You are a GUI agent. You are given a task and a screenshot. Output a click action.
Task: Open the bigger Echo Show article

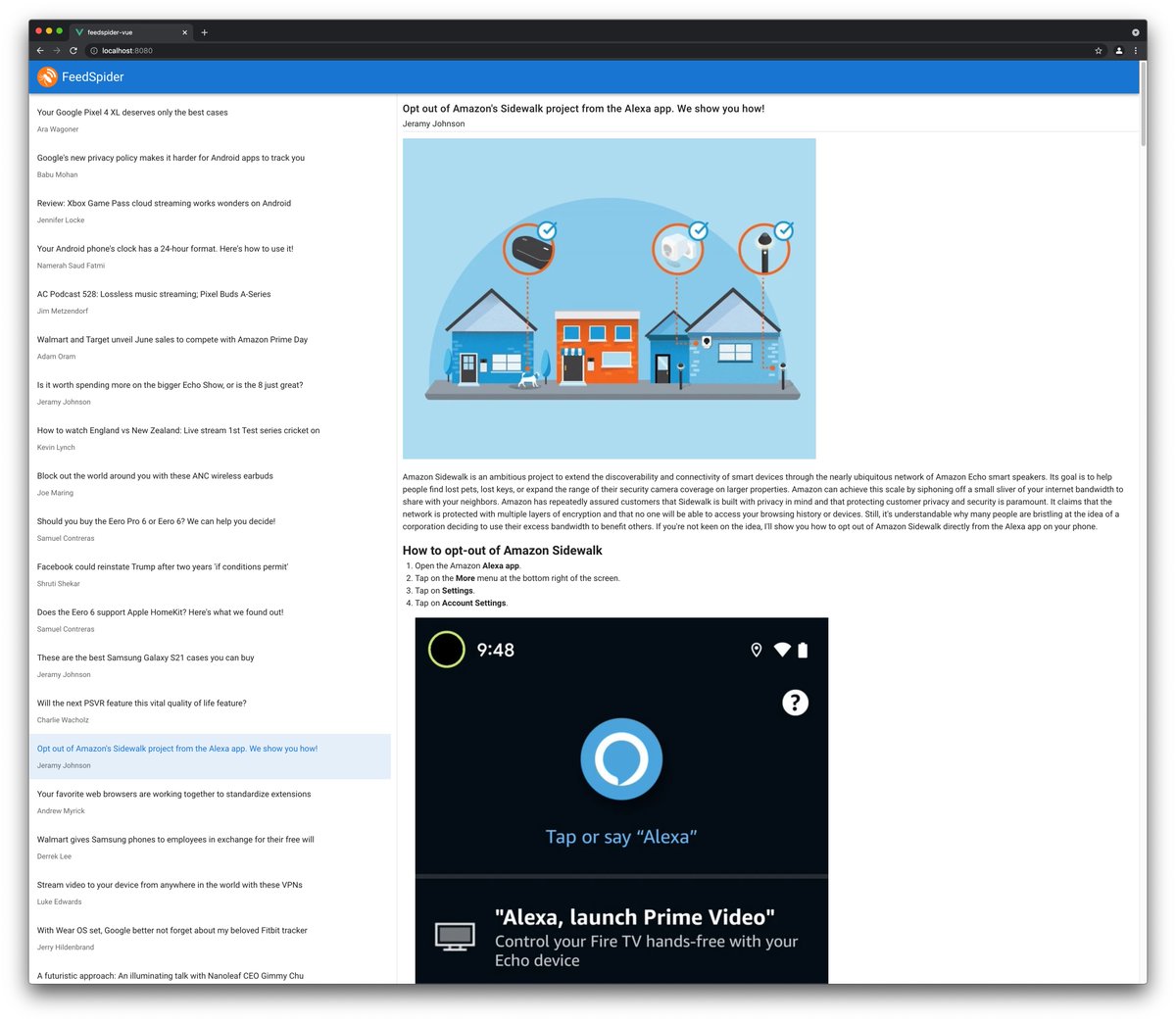[210, 393]
